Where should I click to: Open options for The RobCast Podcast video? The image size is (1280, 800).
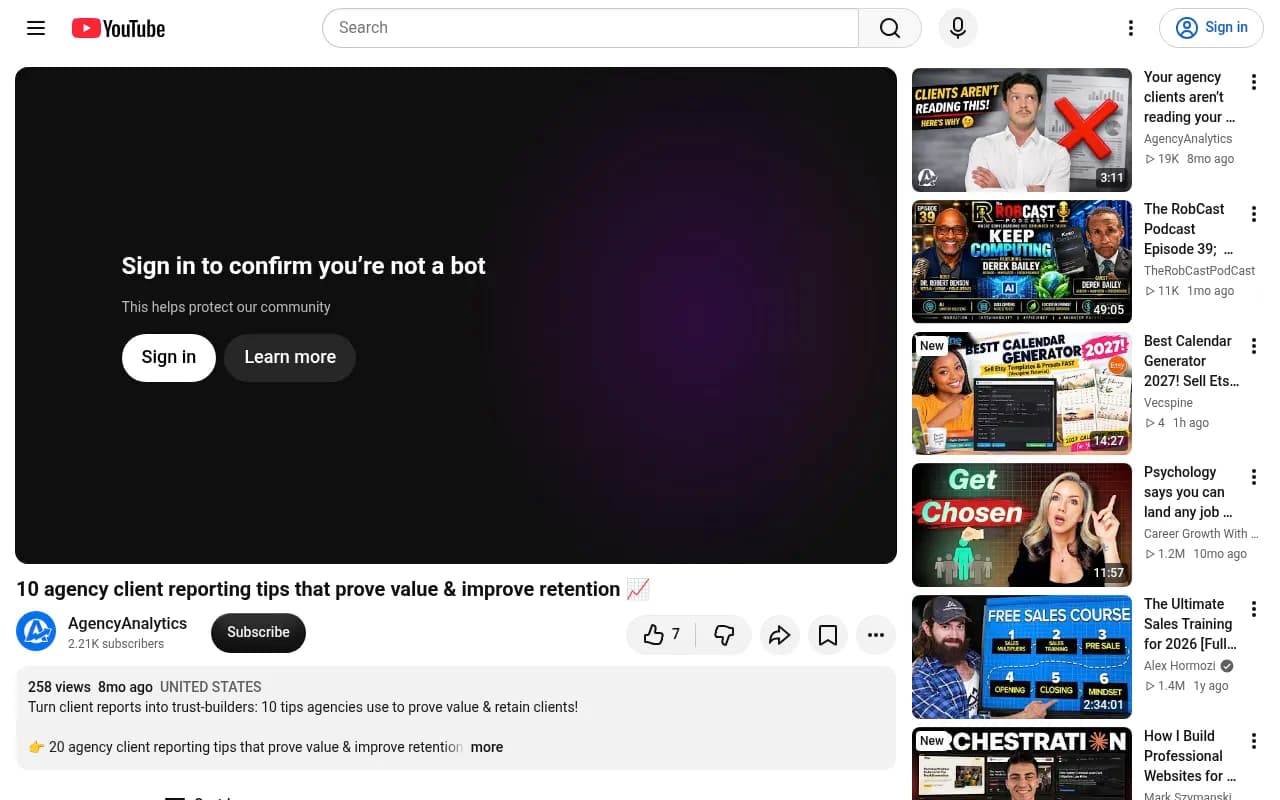point(1254,214)
